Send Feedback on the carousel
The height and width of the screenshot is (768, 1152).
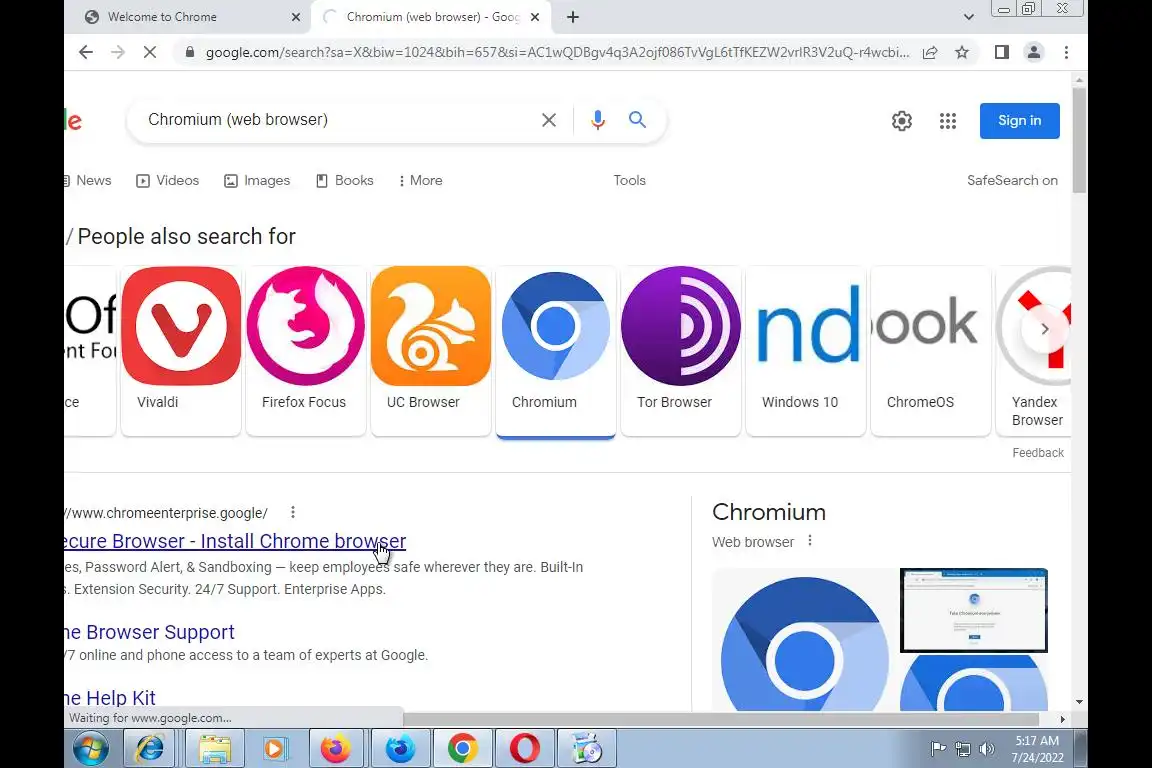1037,453
